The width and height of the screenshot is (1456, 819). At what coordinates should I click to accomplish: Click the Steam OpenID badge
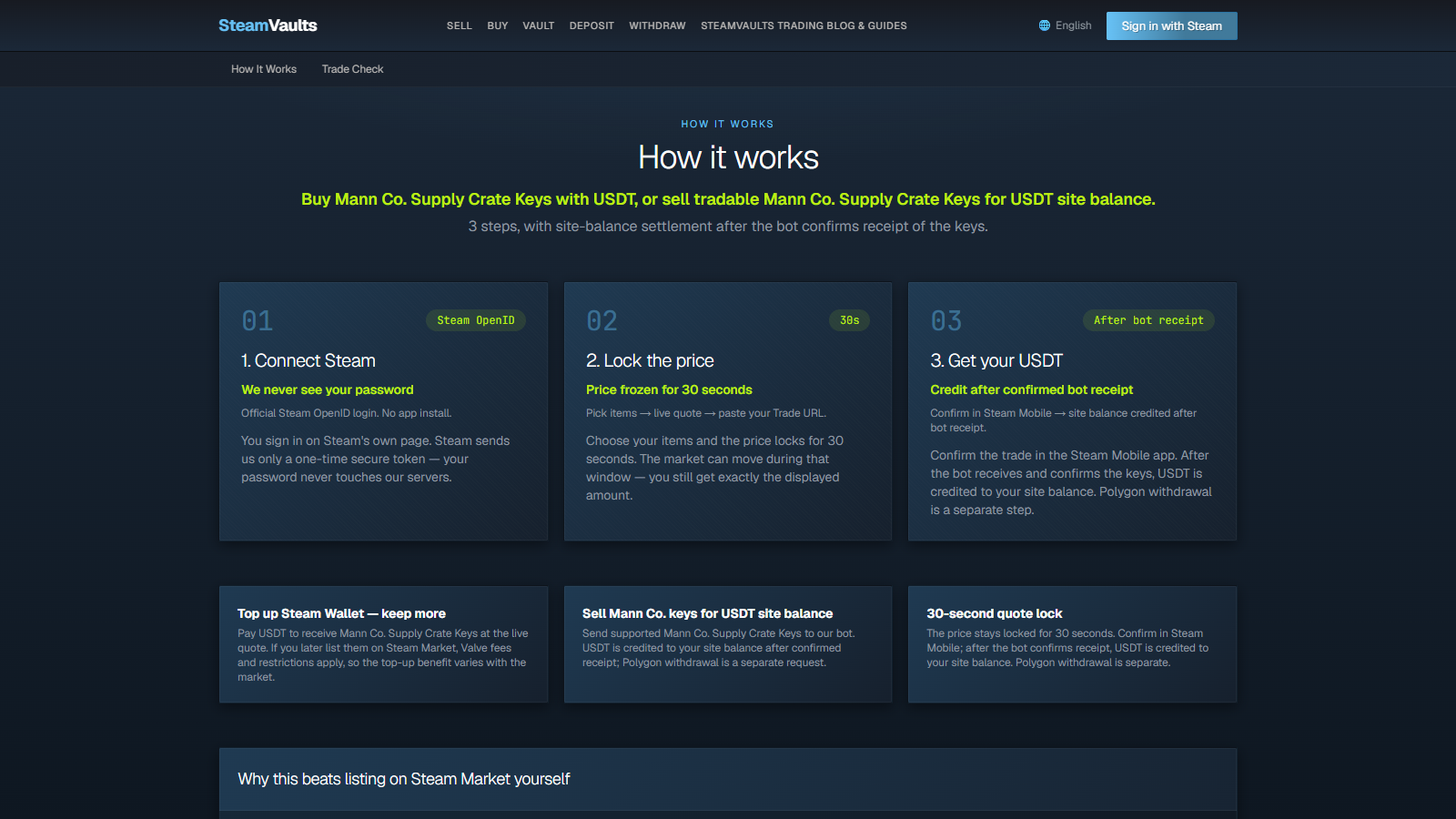pos(476,320)
